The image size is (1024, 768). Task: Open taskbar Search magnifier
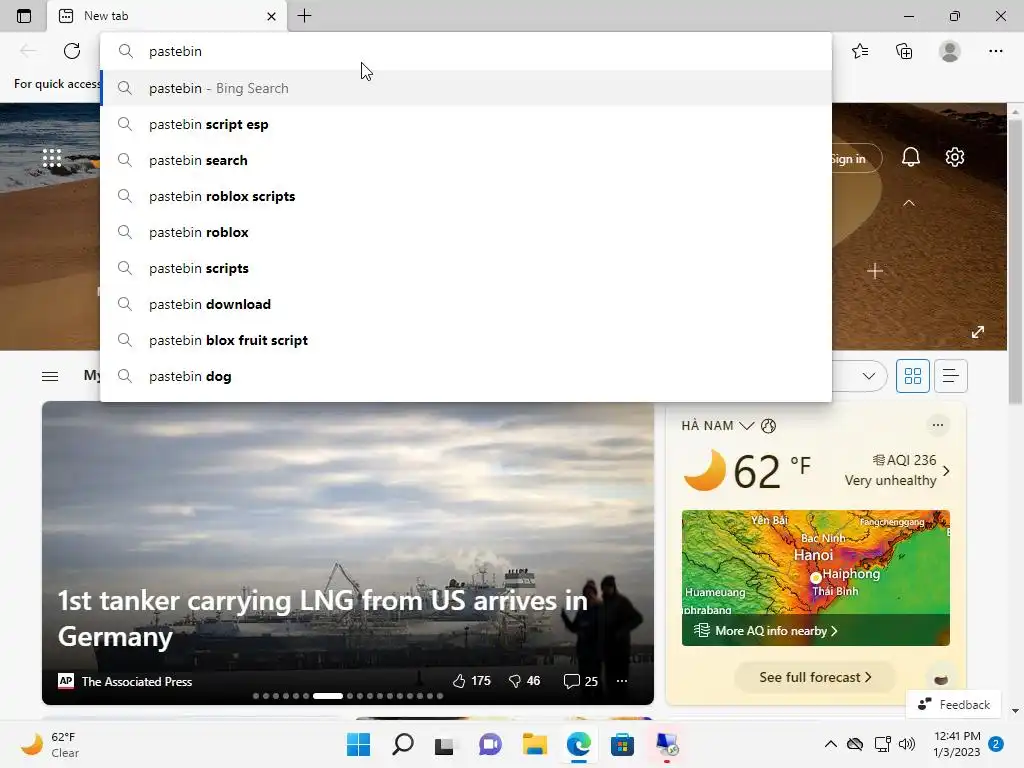[402, 744]
